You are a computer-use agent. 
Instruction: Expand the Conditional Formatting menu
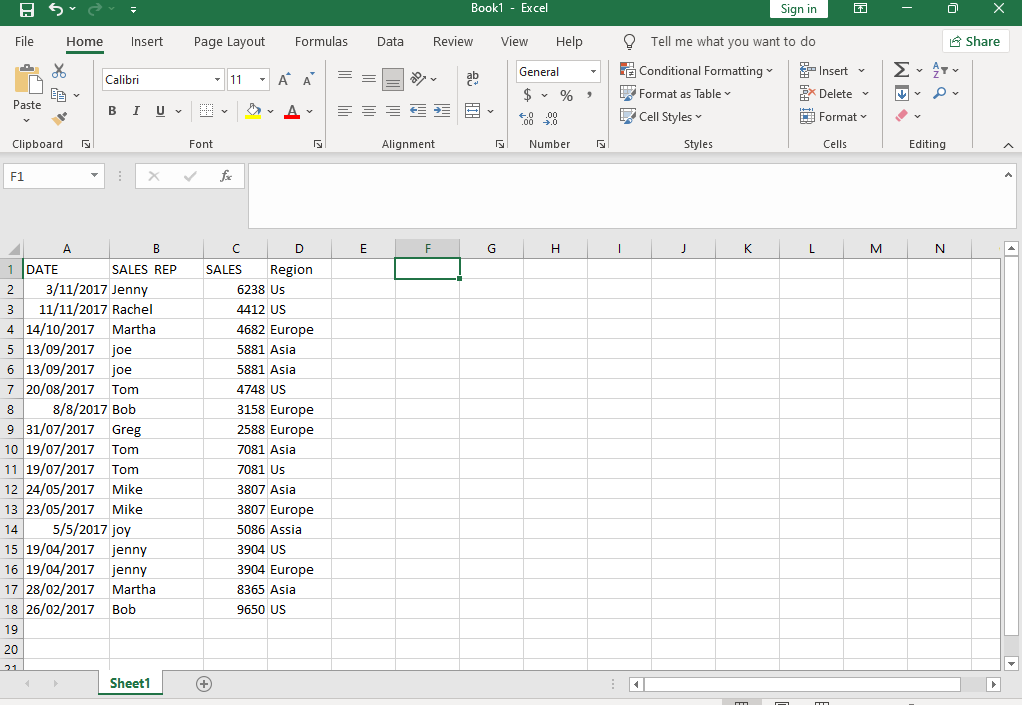click(x=697, y=71)
